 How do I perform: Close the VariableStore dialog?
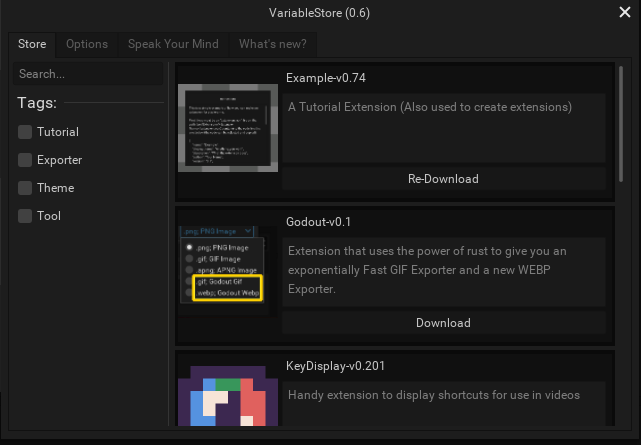(625, 12)
